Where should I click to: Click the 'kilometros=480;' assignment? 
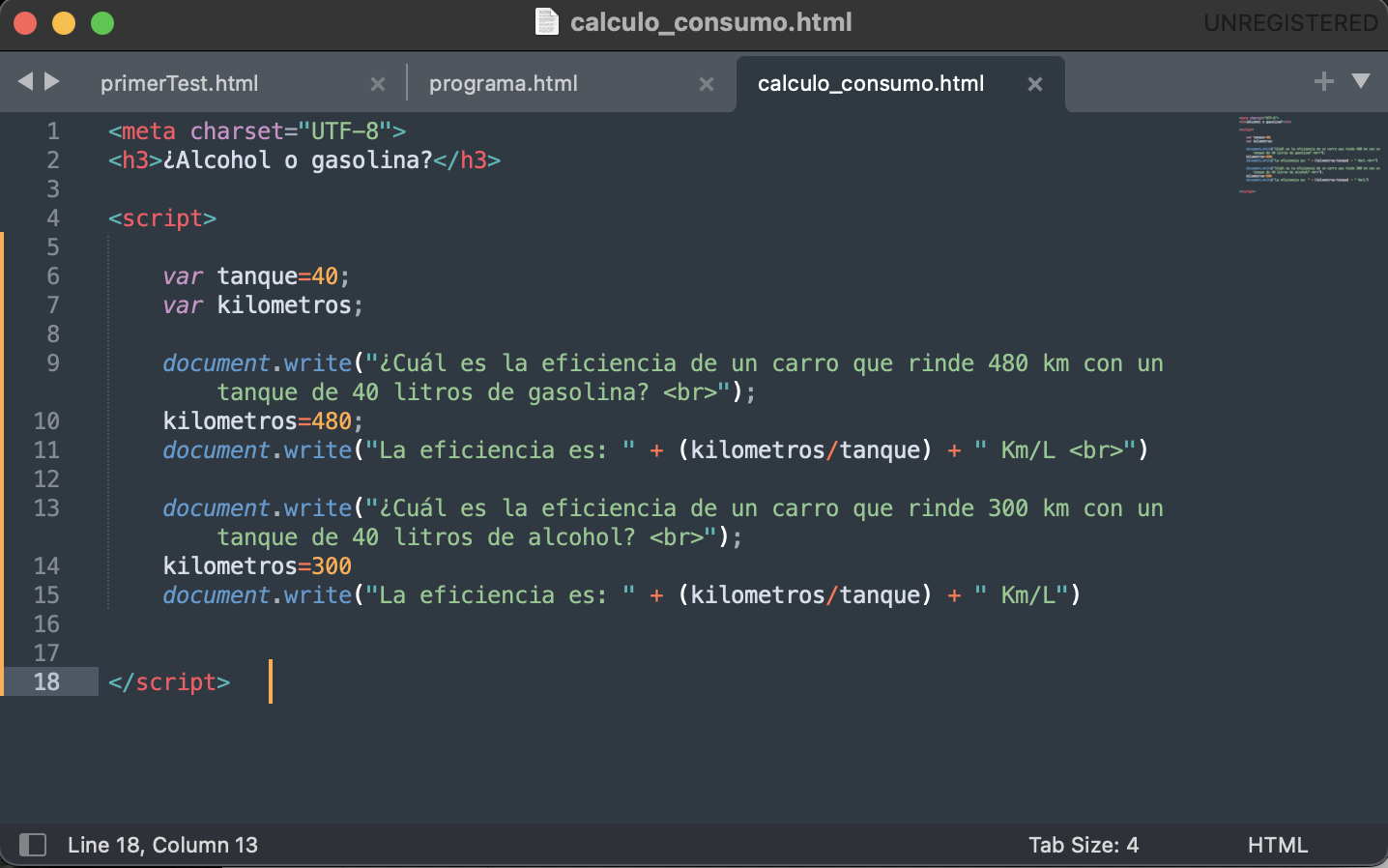click(x=263, y=421)
